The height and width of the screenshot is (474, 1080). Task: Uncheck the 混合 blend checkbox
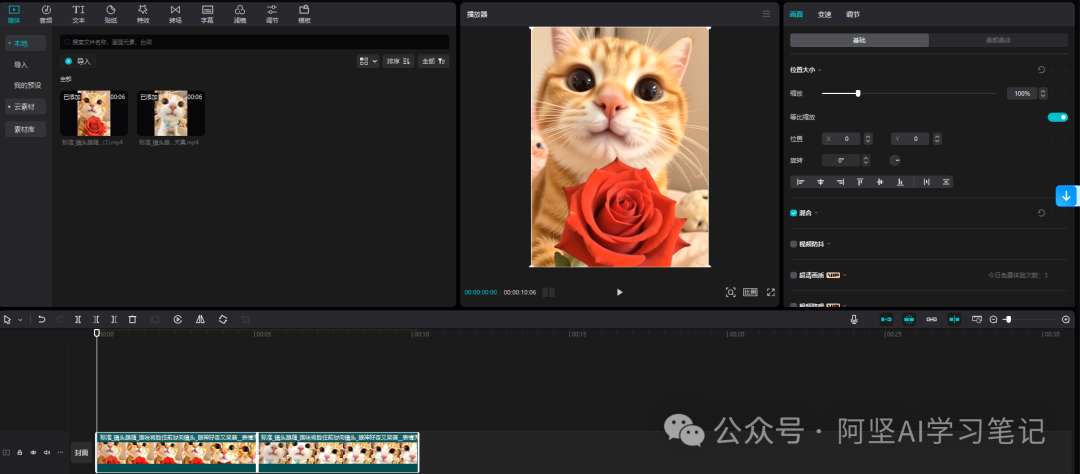(793, 213)
